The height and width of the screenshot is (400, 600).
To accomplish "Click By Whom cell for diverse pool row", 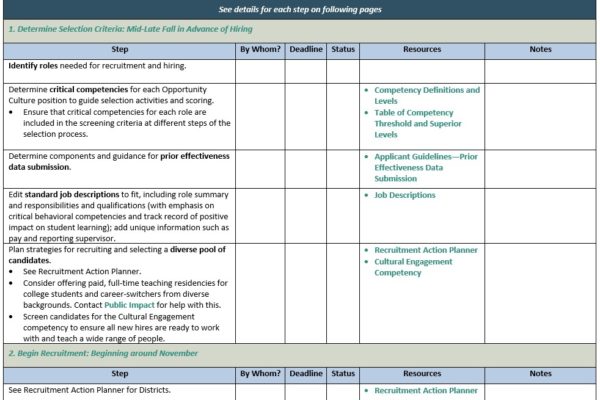I will [x=260, y=293].
